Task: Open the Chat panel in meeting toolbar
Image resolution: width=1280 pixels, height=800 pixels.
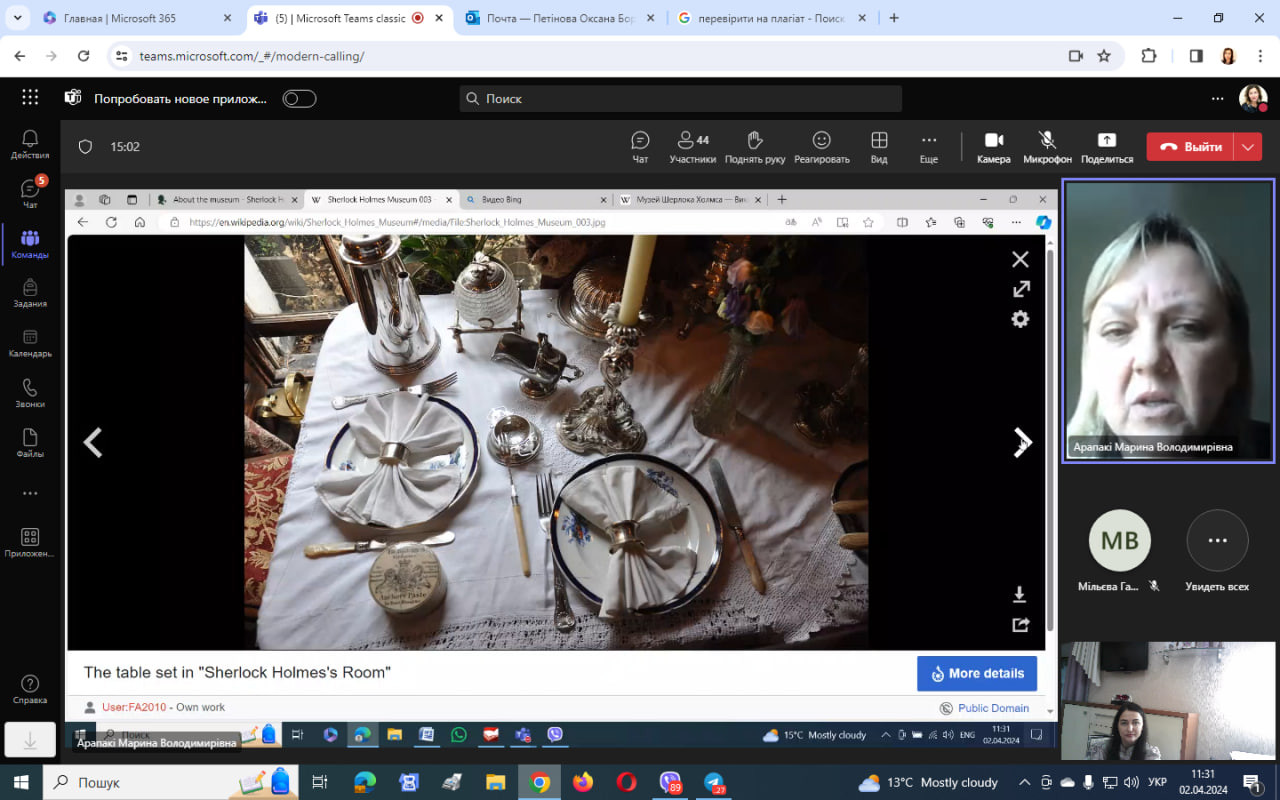Action: point(640,146)
